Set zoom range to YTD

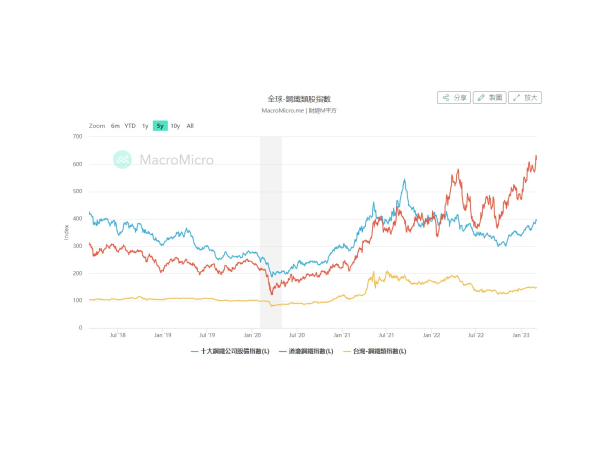pos(130,126)
